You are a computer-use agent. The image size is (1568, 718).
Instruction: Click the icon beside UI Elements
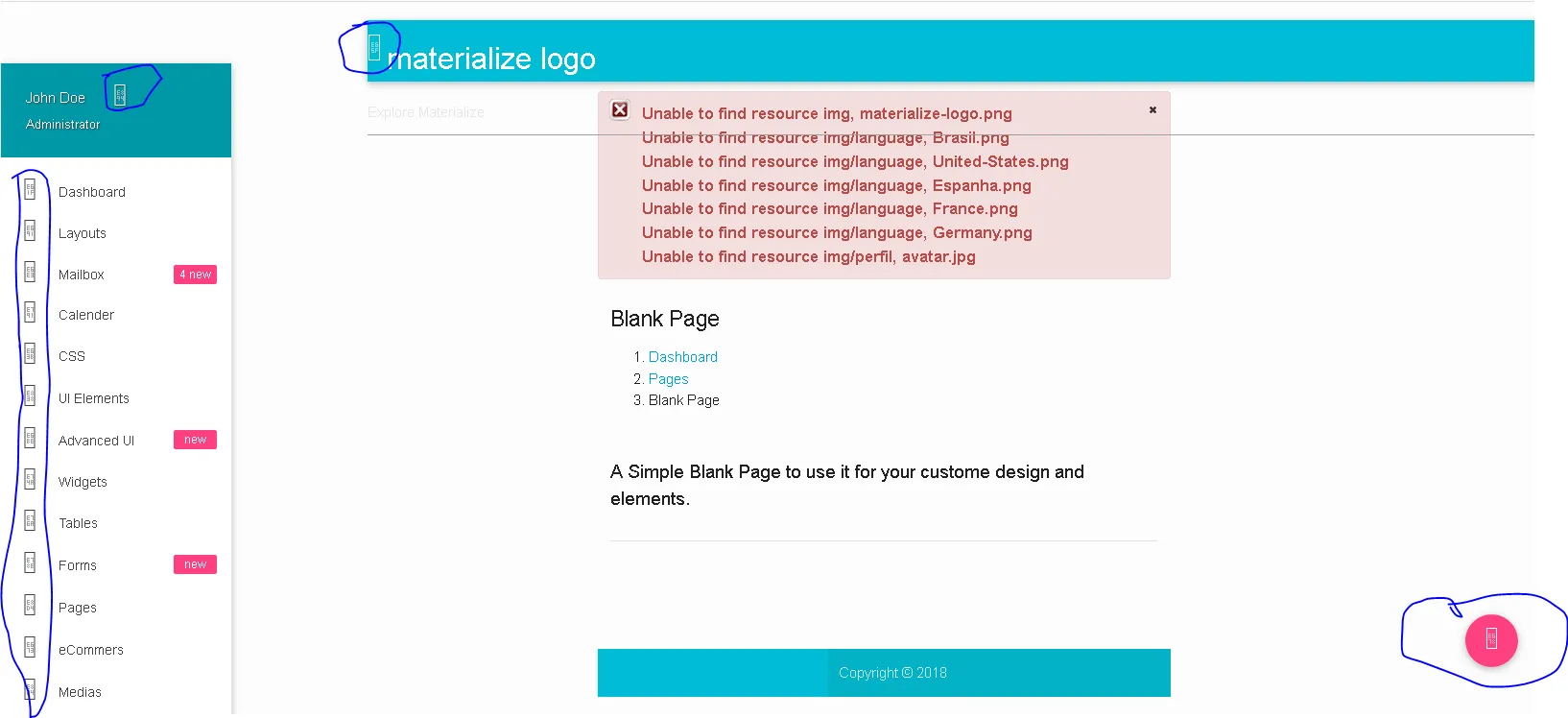click(30, 396)
